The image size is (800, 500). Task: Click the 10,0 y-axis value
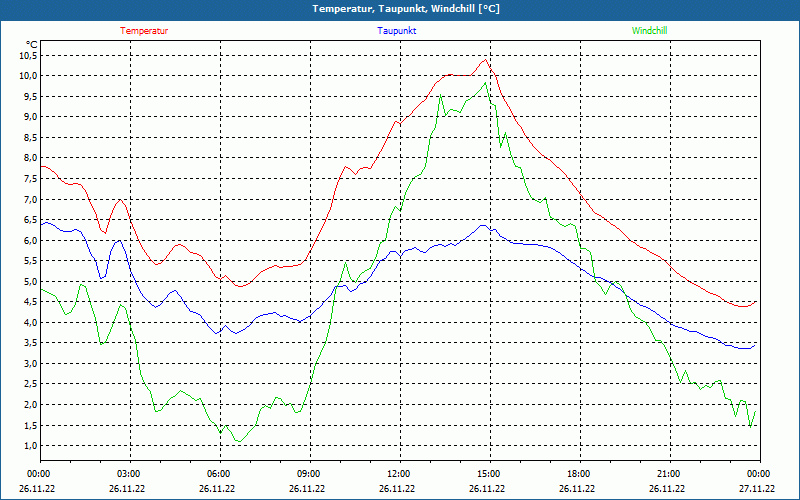[29, 76]
